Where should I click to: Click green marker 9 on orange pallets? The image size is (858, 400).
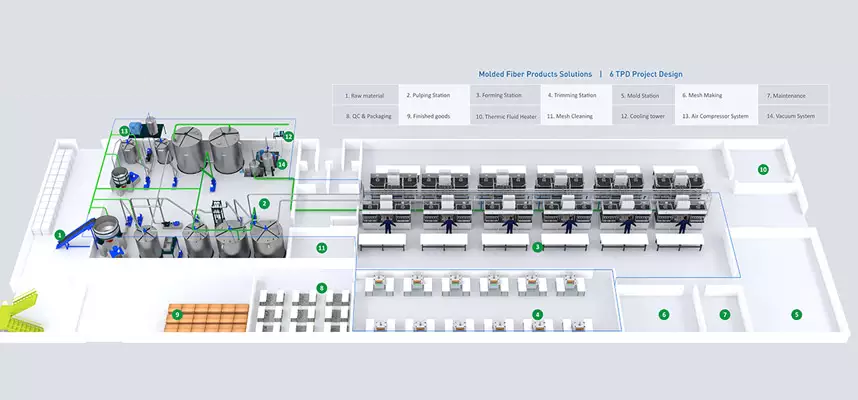pos(177,315)
